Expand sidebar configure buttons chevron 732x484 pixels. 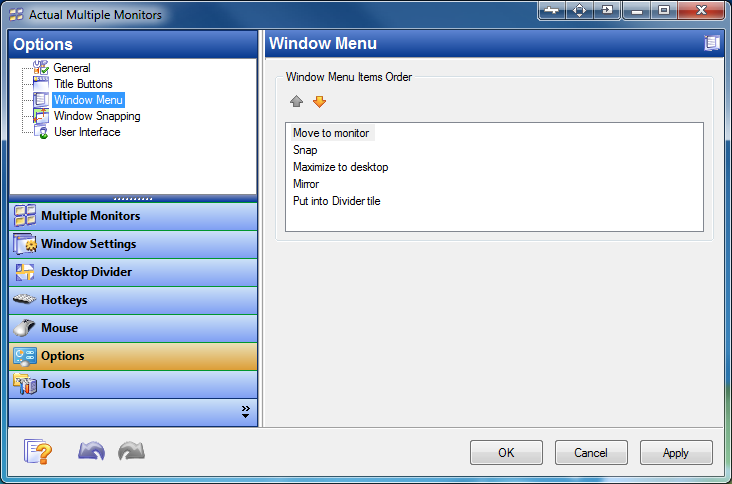coord(246,412)
